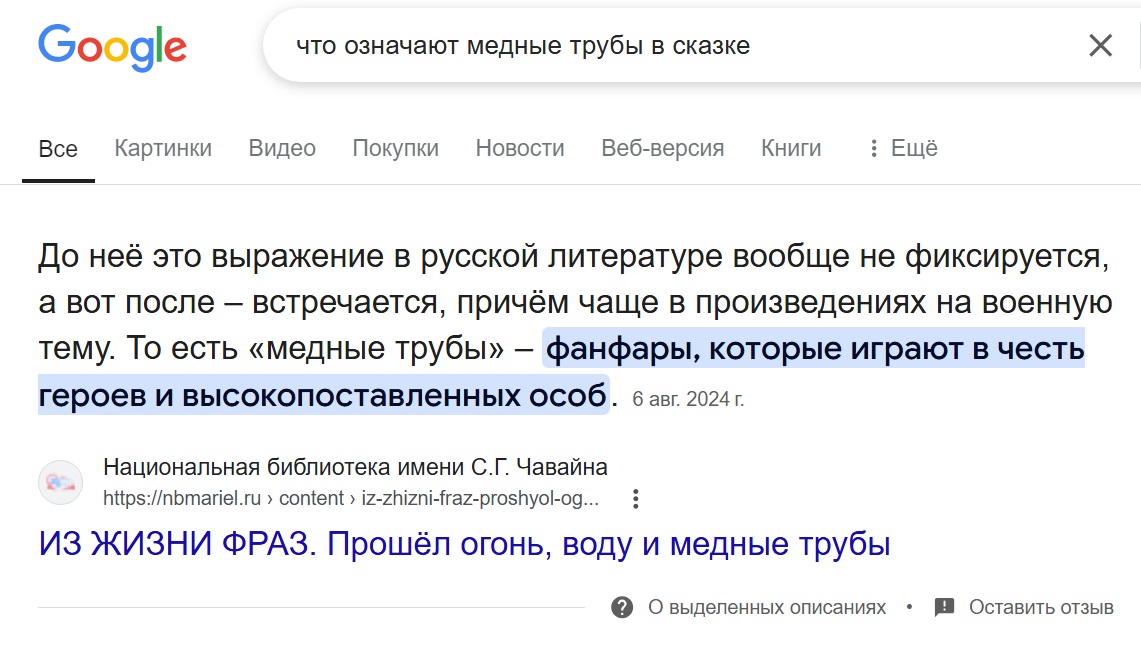
Task: Select the Все tab
Action: pyautogui.click(x=58, y=149)
